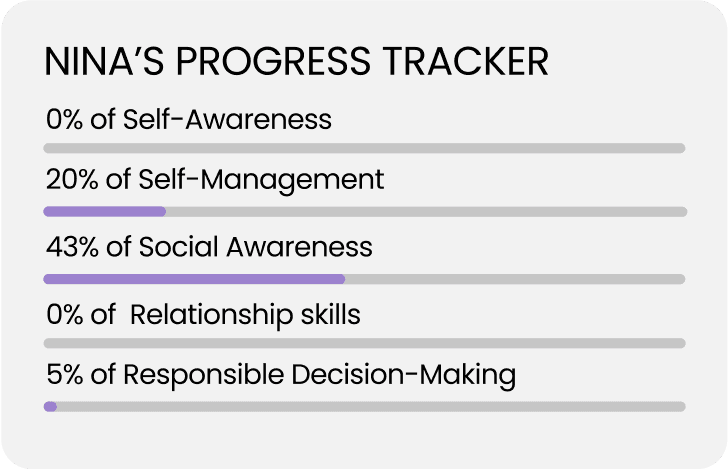Select the "43% of Social Awareness" label
This screenshot has width=728, height=469.
tap(209, 246)
